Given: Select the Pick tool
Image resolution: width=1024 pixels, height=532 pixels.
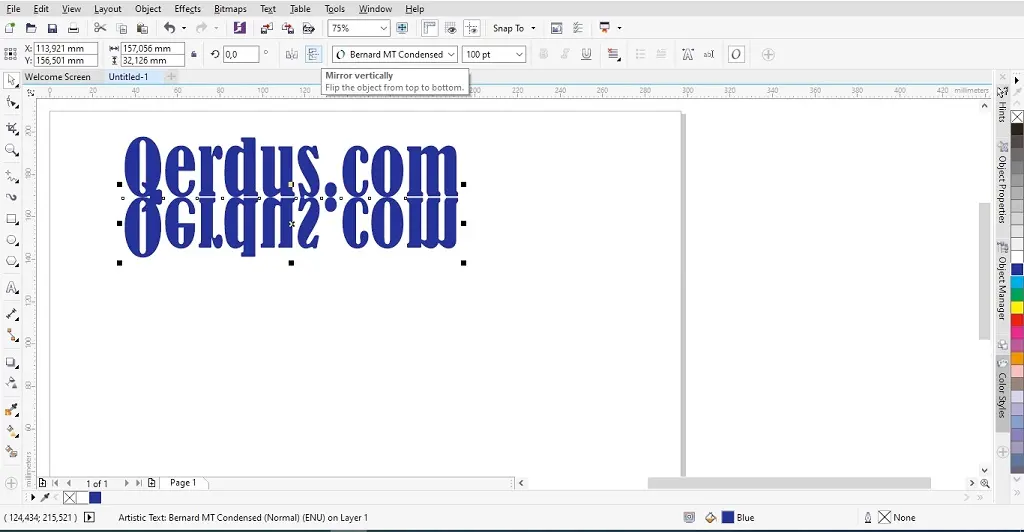Looking at the screenshot, I should pyautogui.click(x=11, y=80).
